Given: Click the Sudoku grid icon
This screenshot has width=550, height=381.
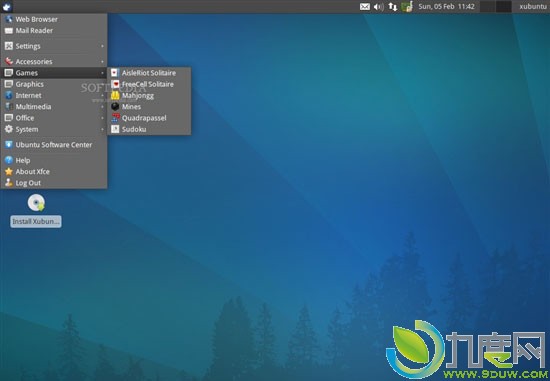Looking at the screenshot, I should pyautogui.click(x=115, y=129).
